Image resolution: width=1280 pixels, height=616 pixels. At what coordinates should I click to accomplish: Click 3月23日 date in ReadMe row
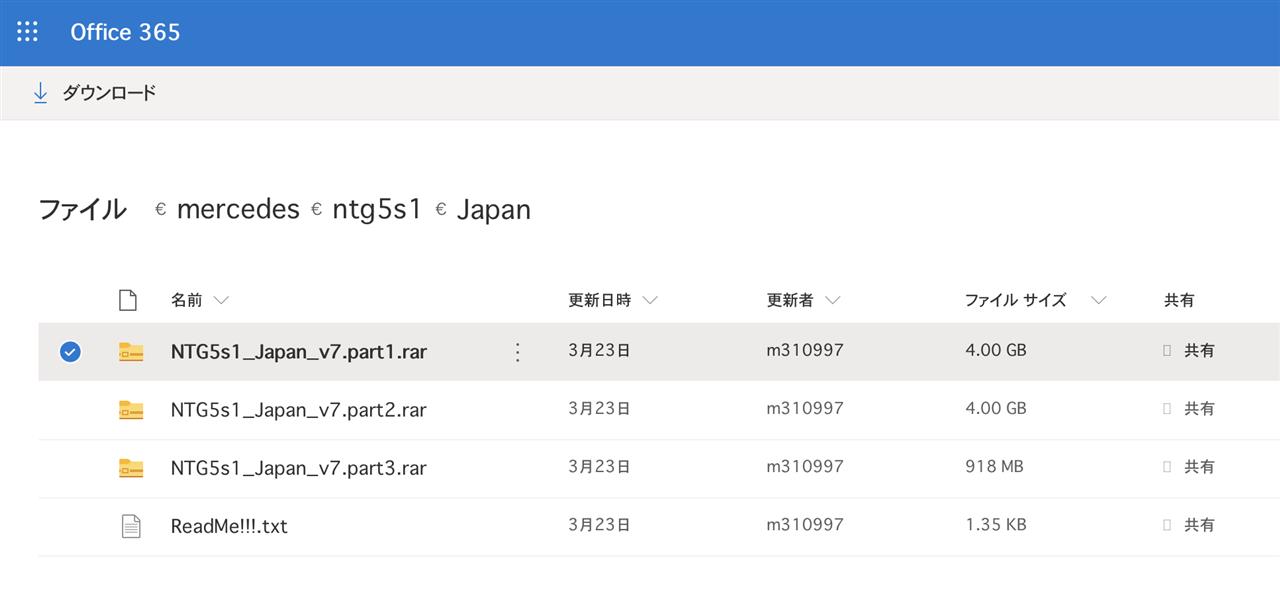tap(599, 525)
